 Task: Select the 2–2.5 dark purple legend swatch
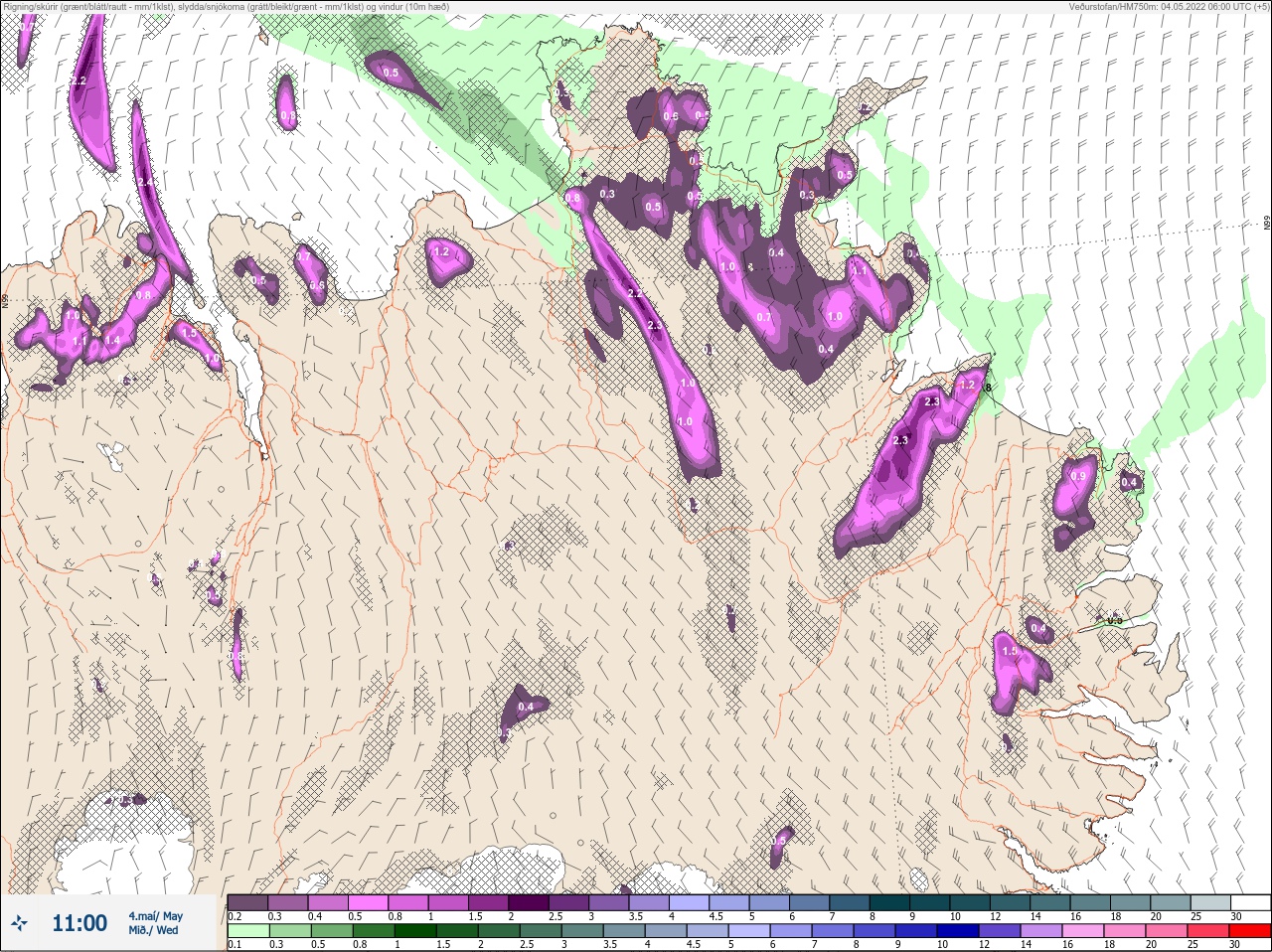(530, 902)
